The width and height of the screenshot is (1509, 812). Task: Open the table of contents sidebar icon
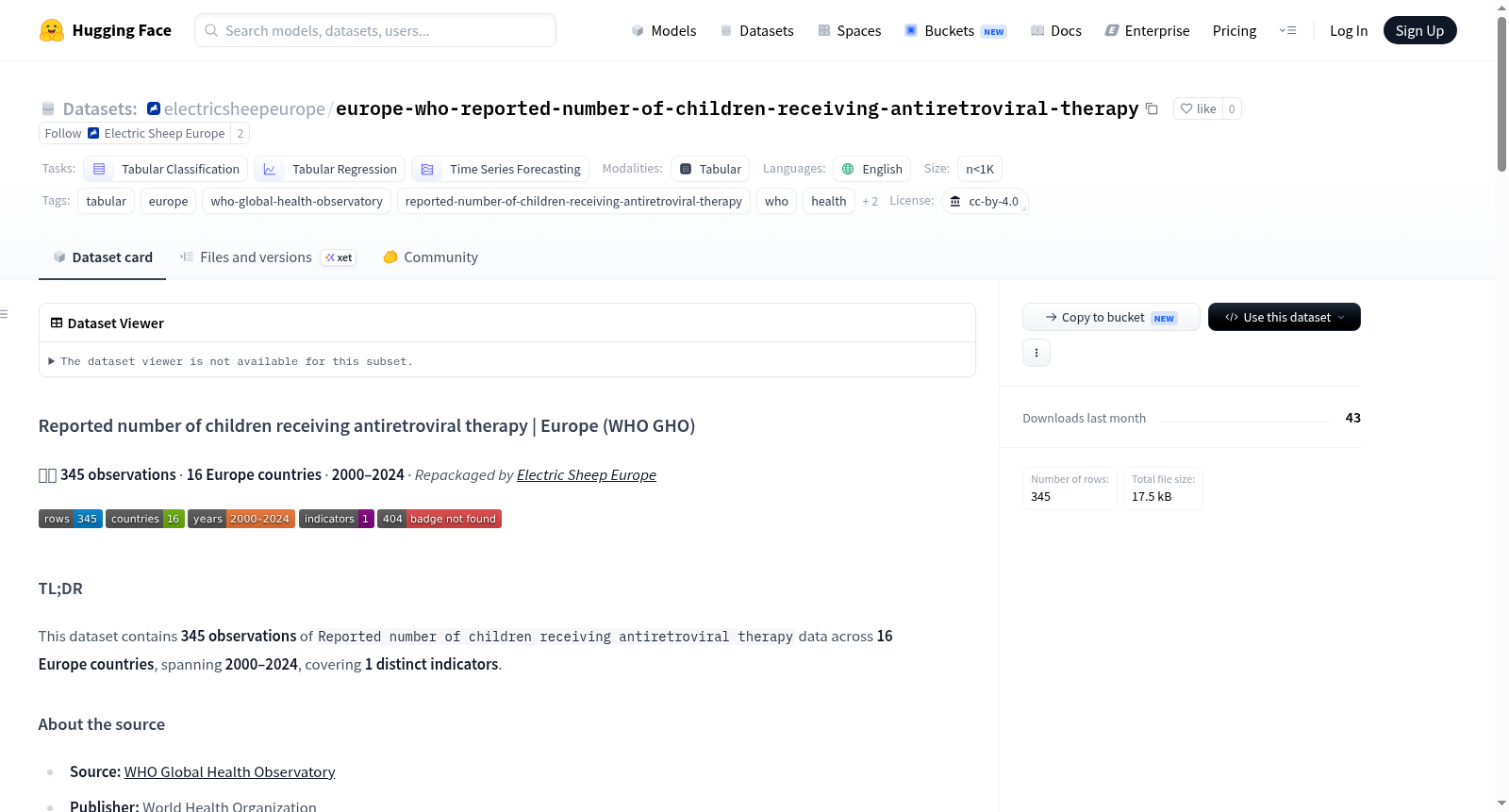point(5,314)
